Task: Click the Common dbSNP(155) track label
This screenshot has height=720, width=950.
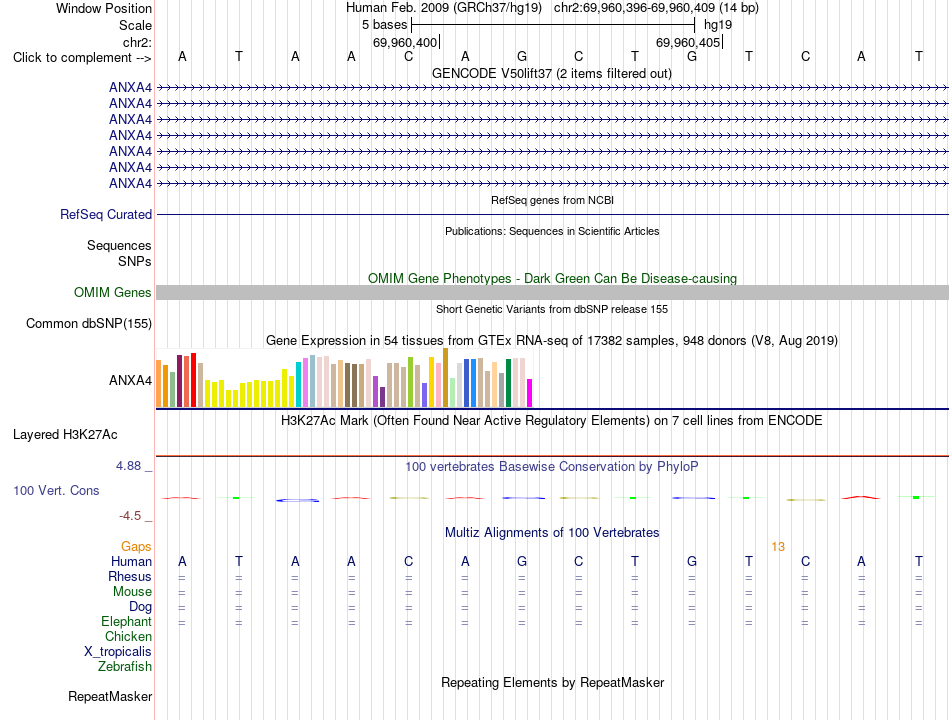Action: tap(89, 324)
